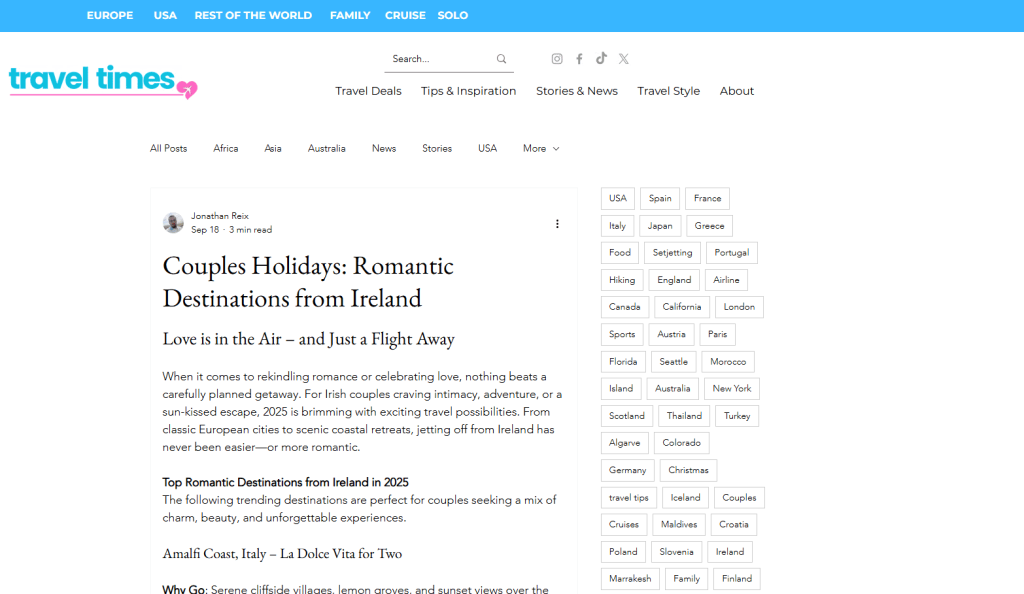Screen dimensions: 1024x594
Task: Open the TikTok social icon
Action: tap(601, 59)
